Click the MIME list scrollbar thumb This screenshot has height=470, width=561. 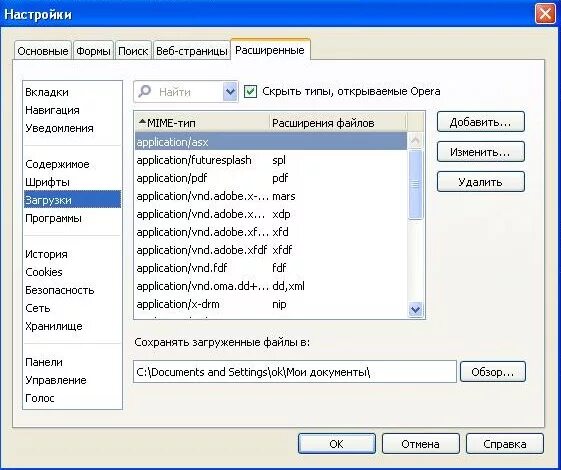(x=415, y=184)
